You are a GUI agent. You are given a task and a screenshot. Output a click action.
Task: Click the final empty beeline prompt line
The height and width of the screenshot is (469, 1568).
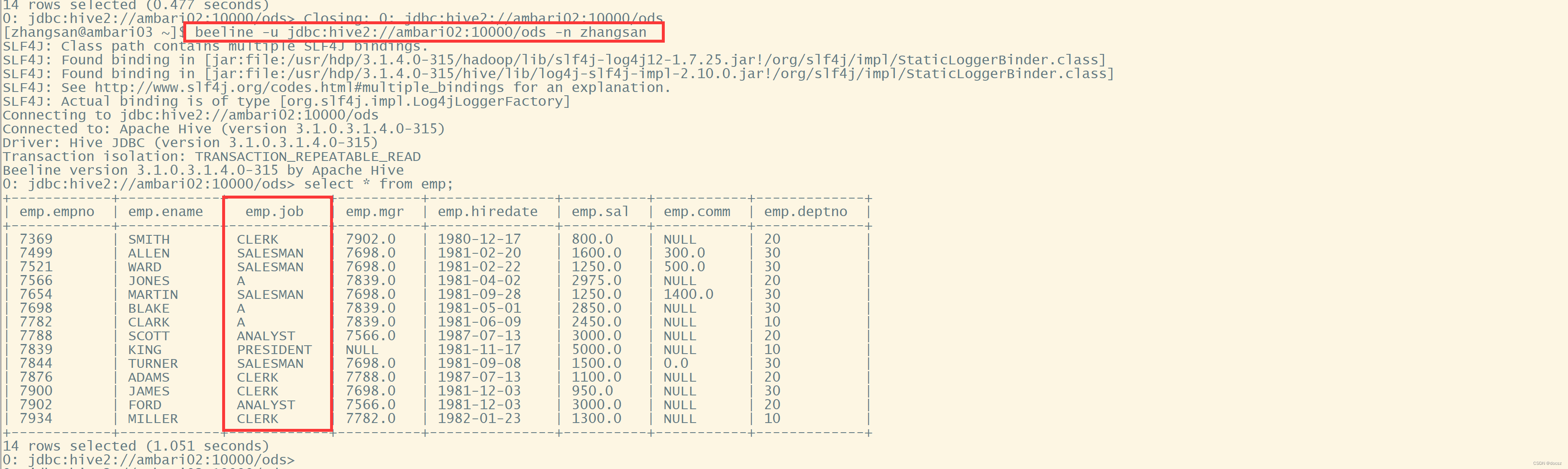(x=148, y=460)
